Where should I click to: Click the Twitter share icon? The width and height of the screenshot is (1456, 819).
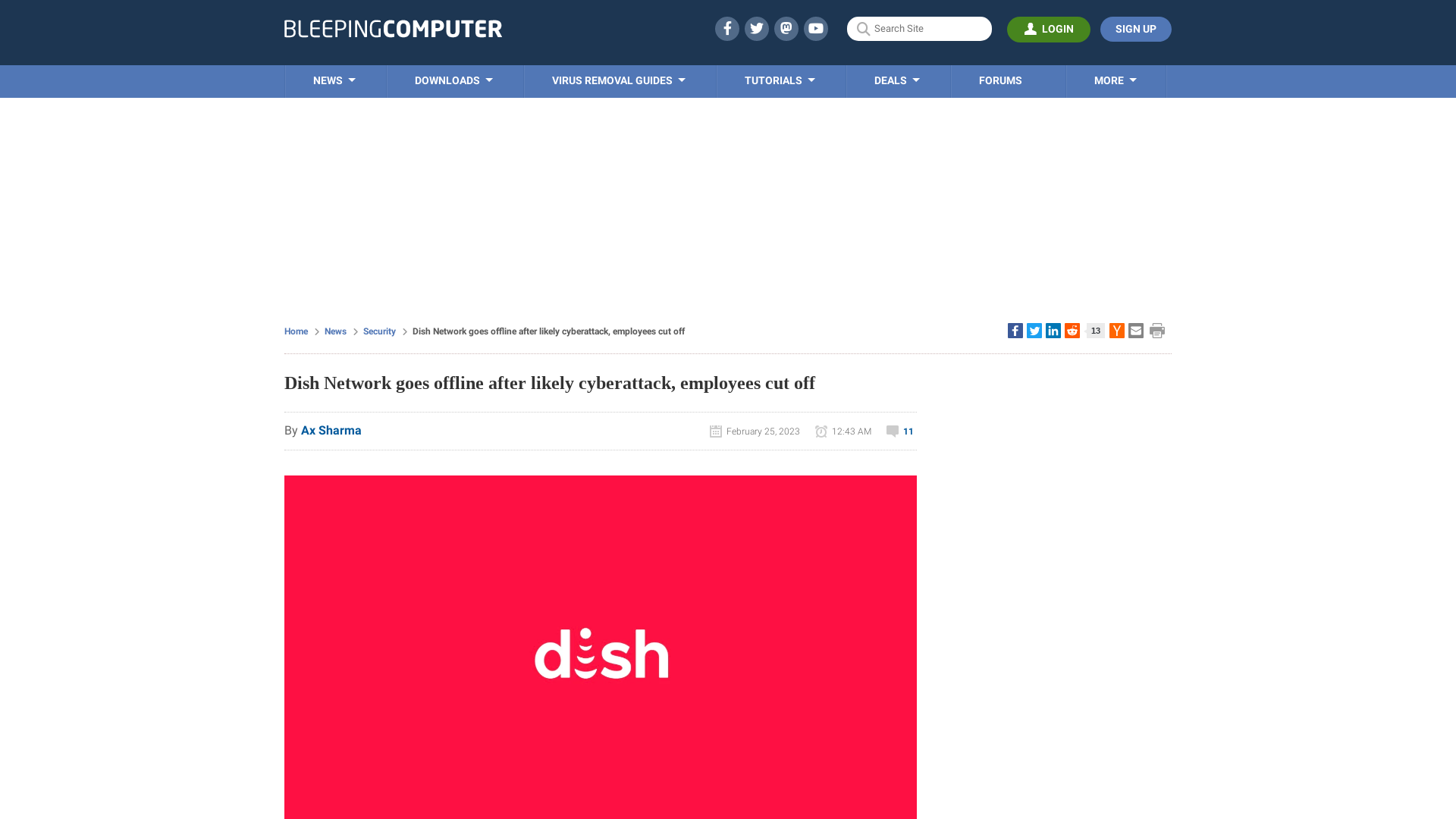pos(1033,330)
